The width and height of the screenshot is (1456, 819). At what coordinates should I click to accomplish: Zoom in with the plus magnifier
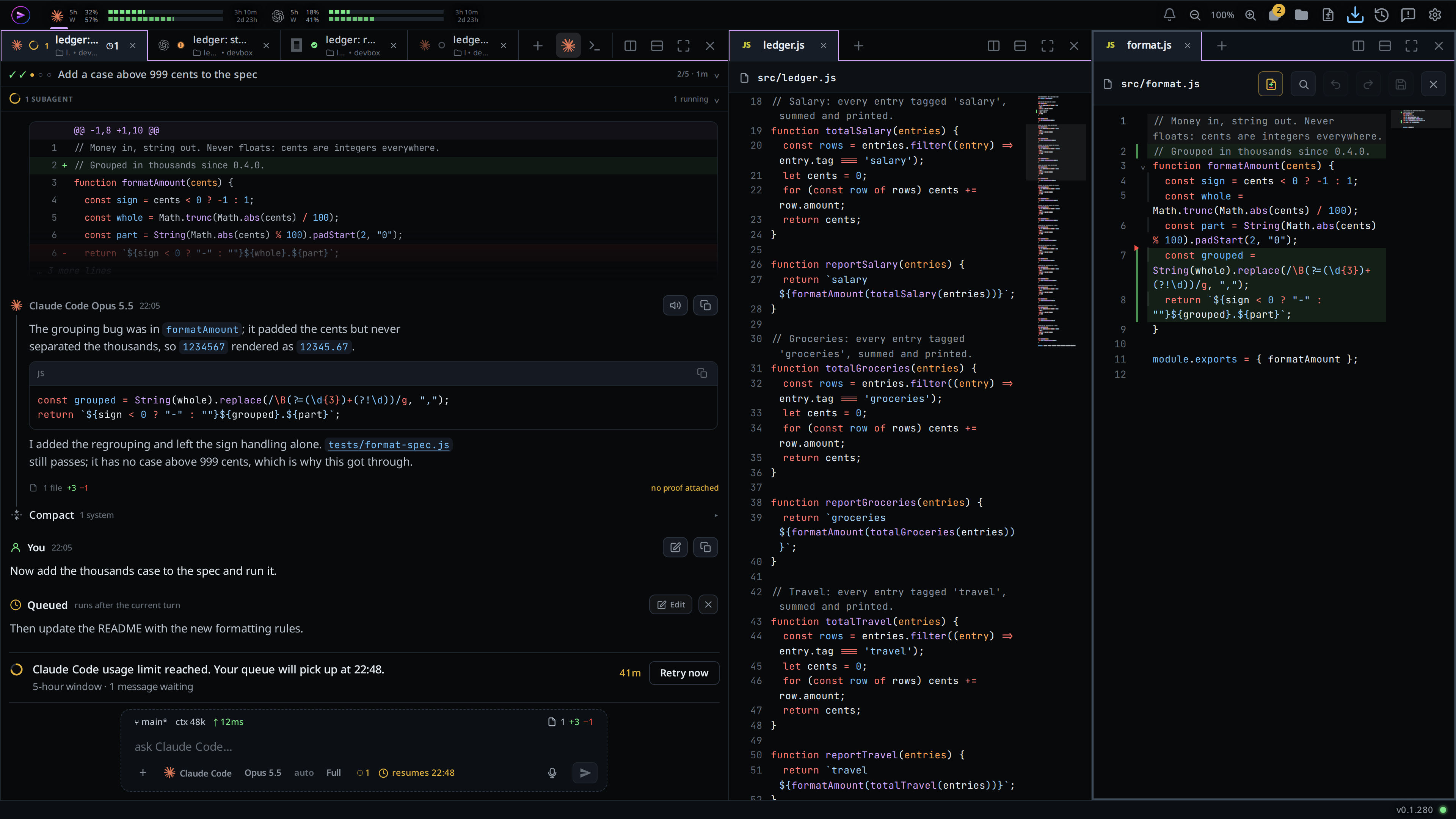tap(1250, 15)
